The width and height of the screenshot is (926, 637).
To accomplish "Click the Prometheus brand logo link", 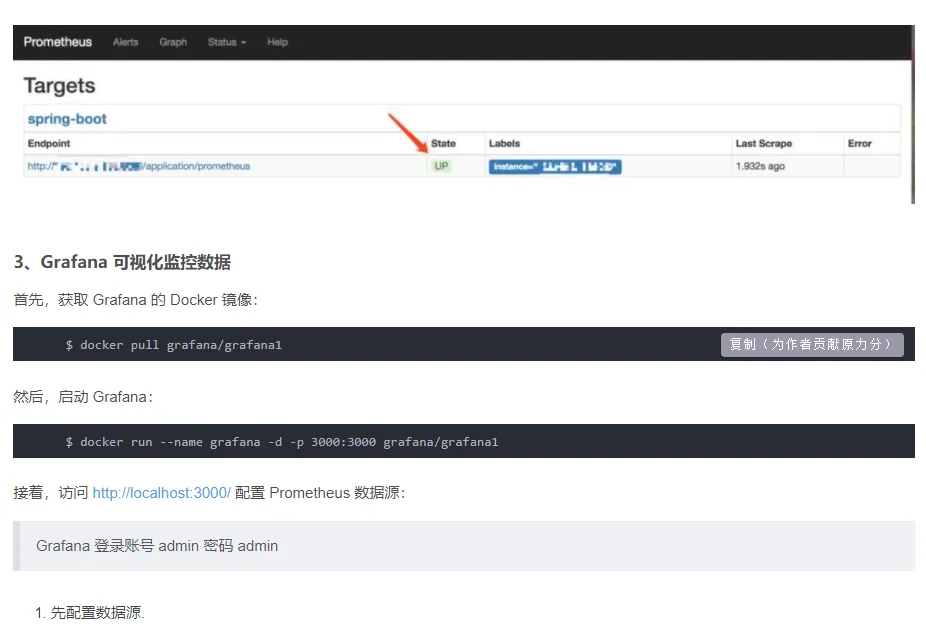I will (x=58, y=42).
